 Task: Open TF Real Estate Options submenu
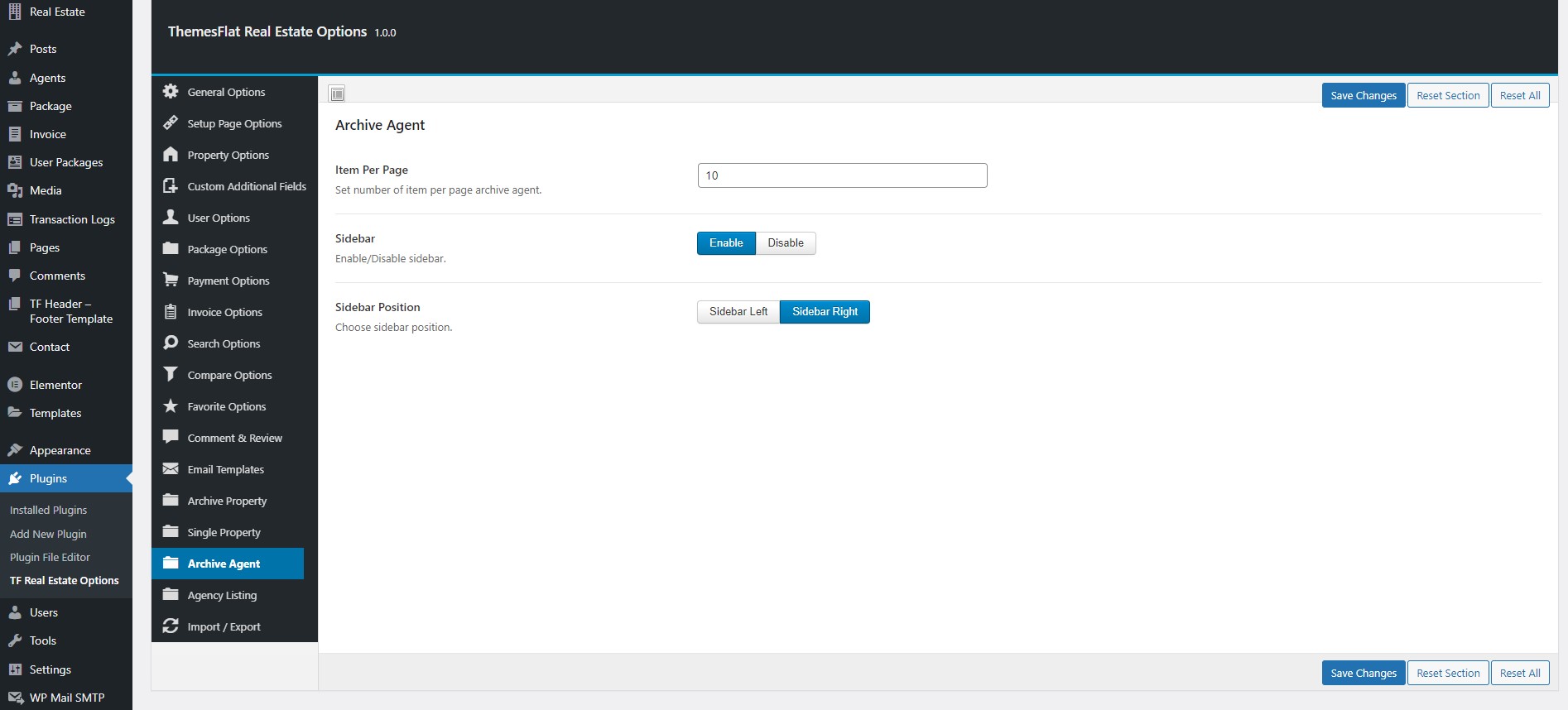pyautogui.click(x=65, y=580)
